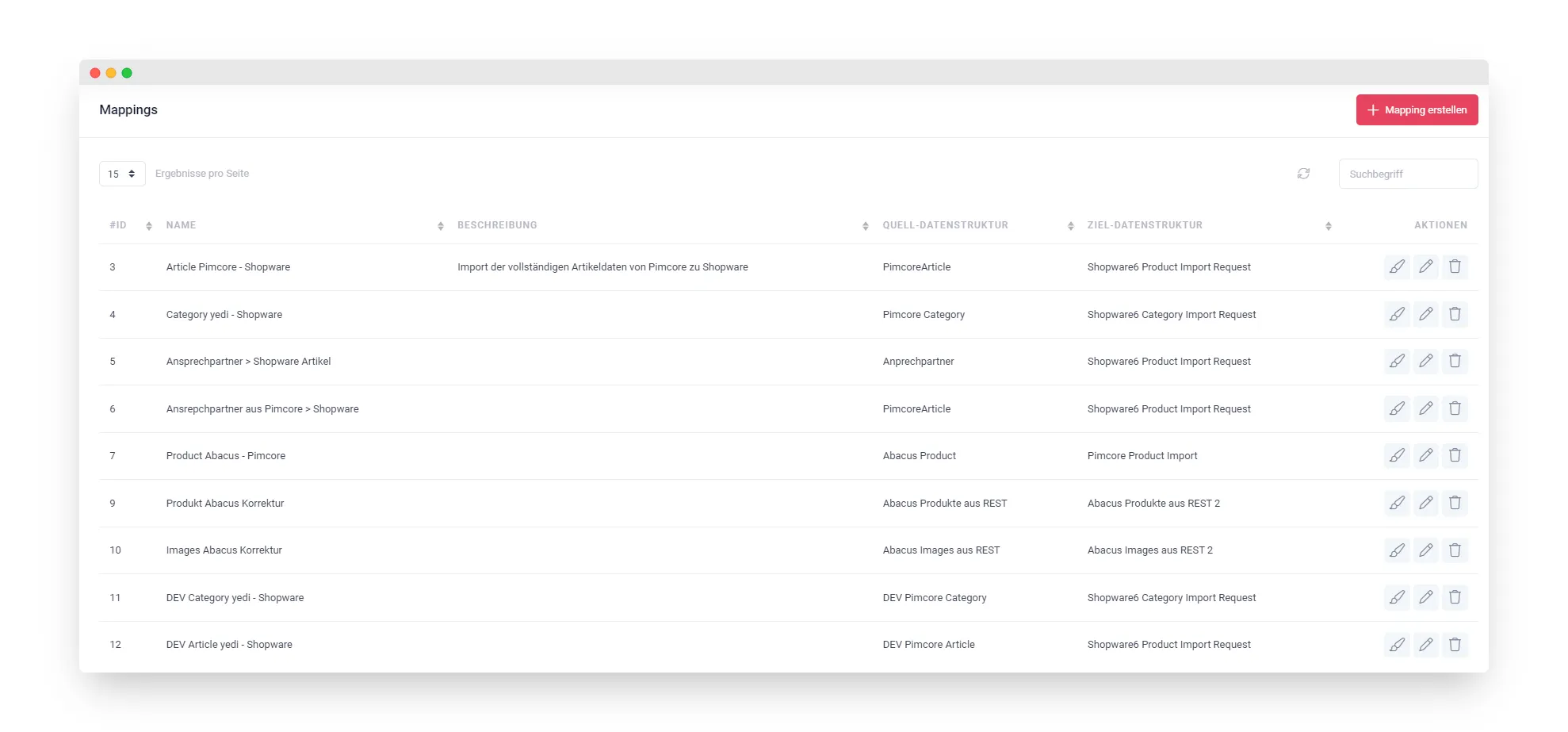Open brush icon for Ansrepchpartner aus Pimcore row
Image resolution: width=1568 pixels, height=732 pixels.
[x=1397, y=408]
